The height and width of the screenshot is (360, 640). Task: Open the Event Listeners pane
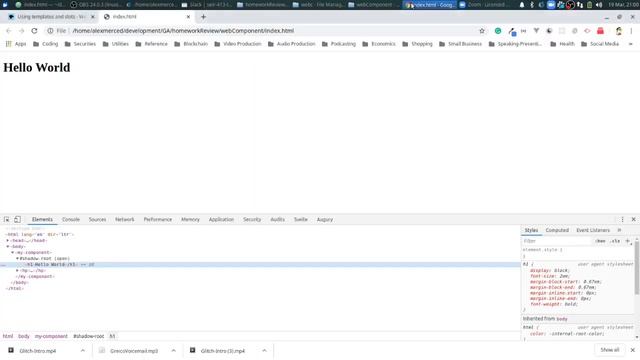point(593,230)
